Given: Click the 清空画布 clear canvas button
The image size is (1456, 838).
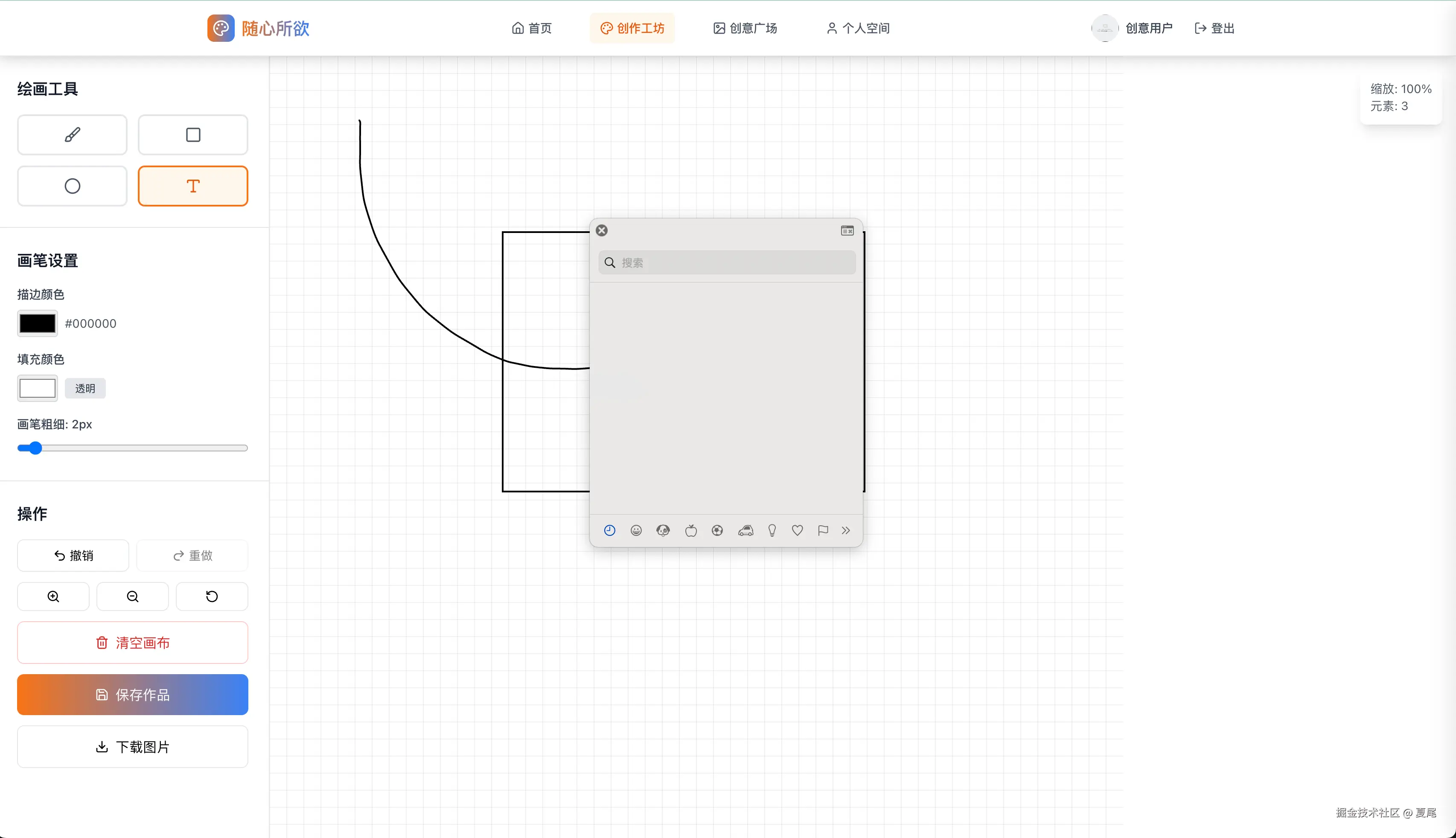Looking at the screenshot, I should point(132,642).
